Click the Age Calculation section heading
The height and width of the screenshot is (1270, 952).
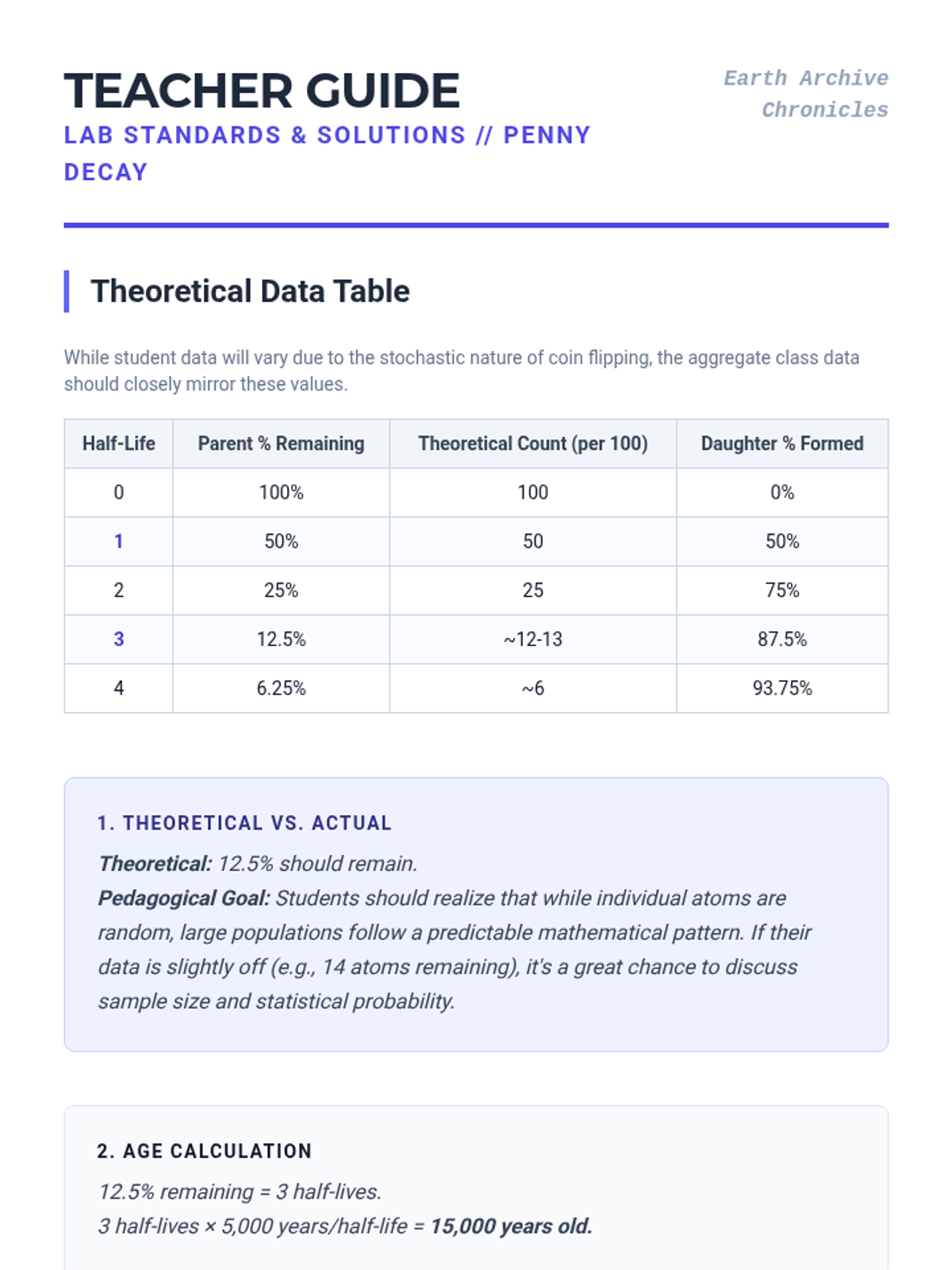pos(205,1151)
